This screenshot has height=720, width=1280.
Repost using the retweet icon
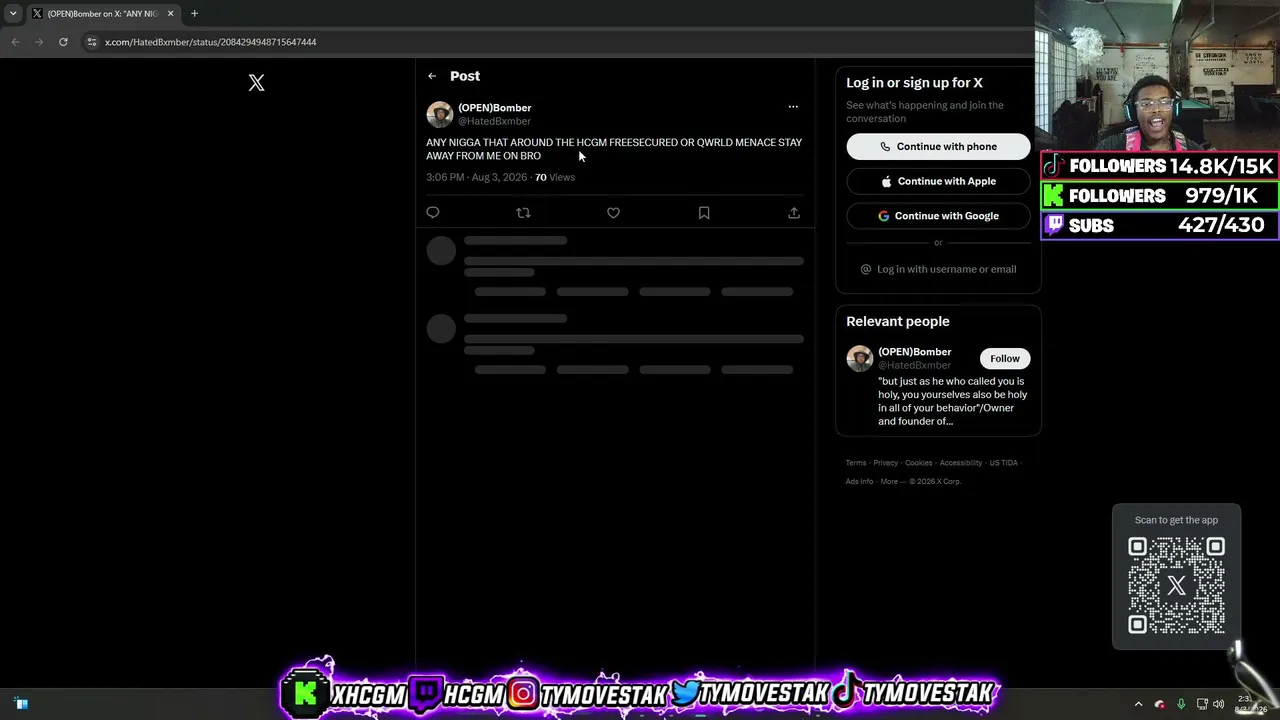(523, 212)
